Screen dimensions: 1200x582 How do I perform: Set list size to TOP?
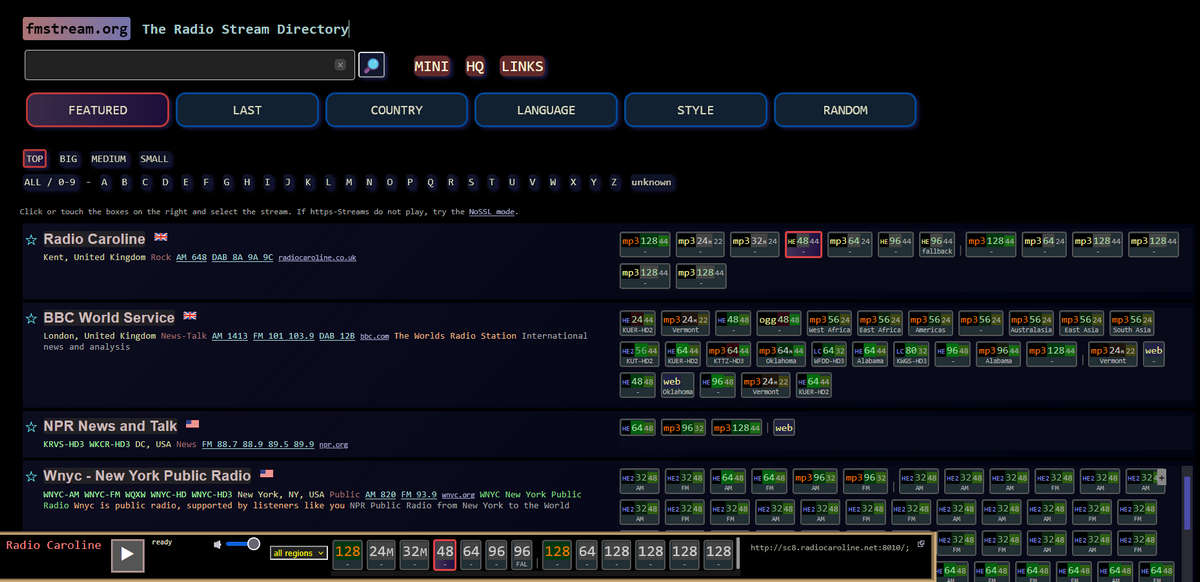tap(35, 158)
